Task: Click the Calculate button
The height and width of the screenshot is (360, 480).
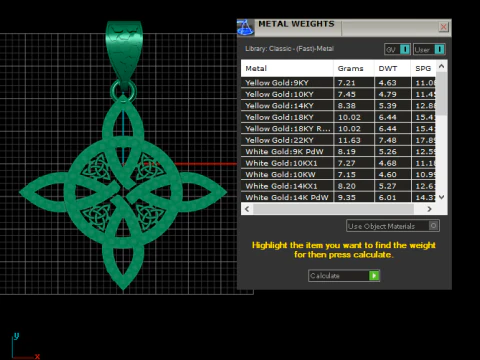Action: pos(344,276)
